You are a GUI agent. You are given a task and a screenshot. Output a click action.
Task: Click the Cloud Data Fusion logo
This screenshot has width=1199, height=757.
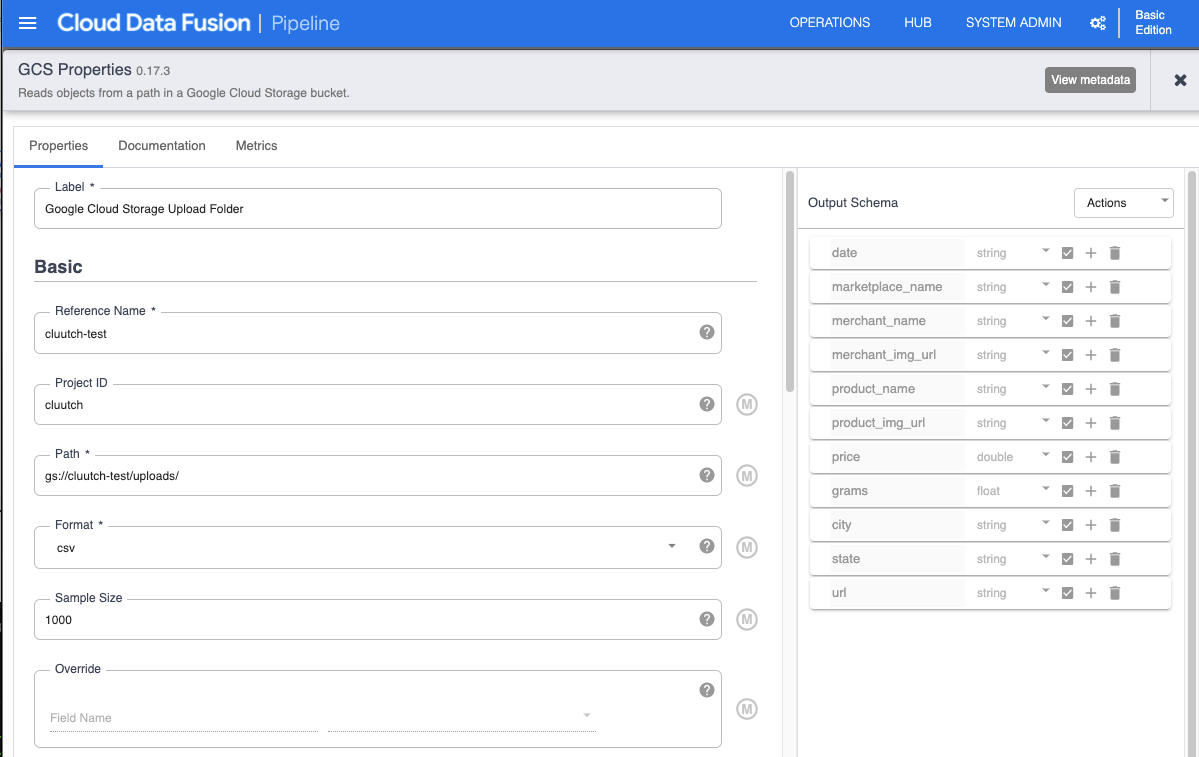tap(154, 23)
